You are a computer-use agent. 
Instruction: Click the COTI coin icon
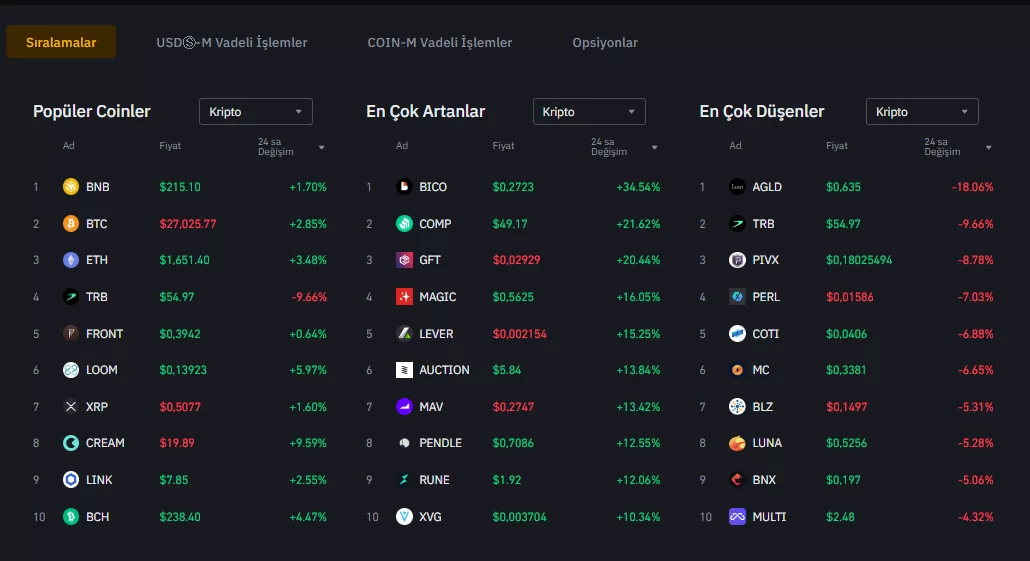pos(737,334)
